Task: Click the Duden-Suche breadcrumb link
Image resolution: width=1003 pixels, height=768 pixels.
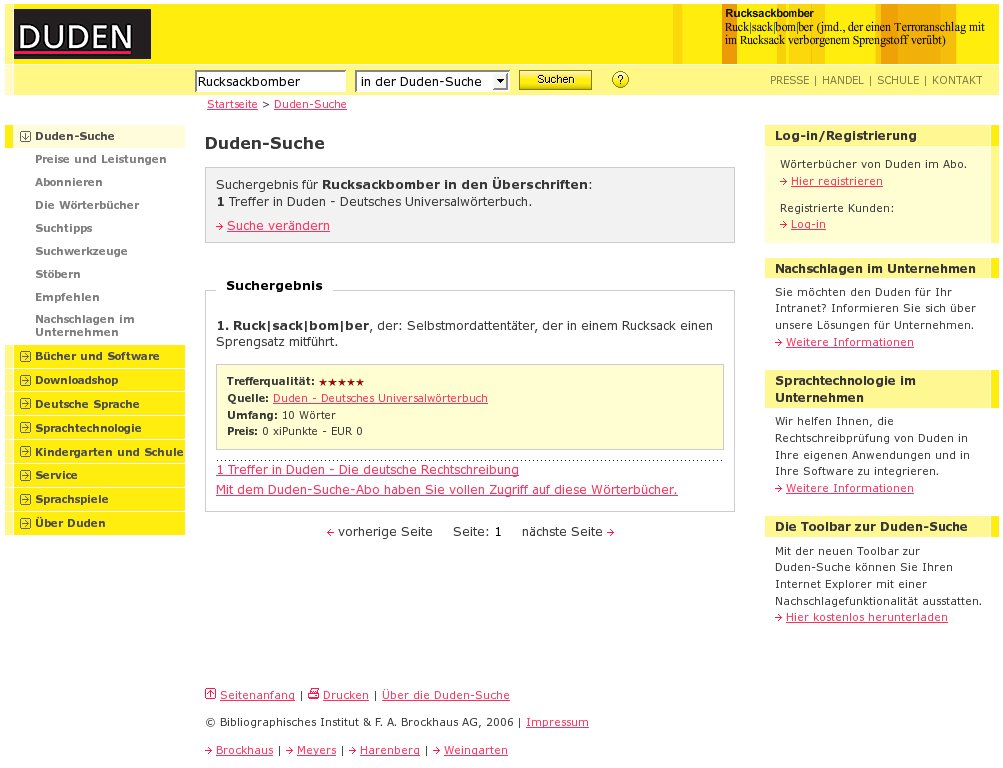Action: tap(310, 104)
